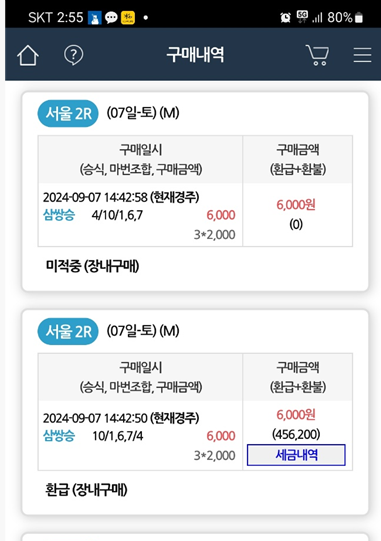
Task: Select the 10/1,6,7/4 horse combination
Action: [117, 436]
